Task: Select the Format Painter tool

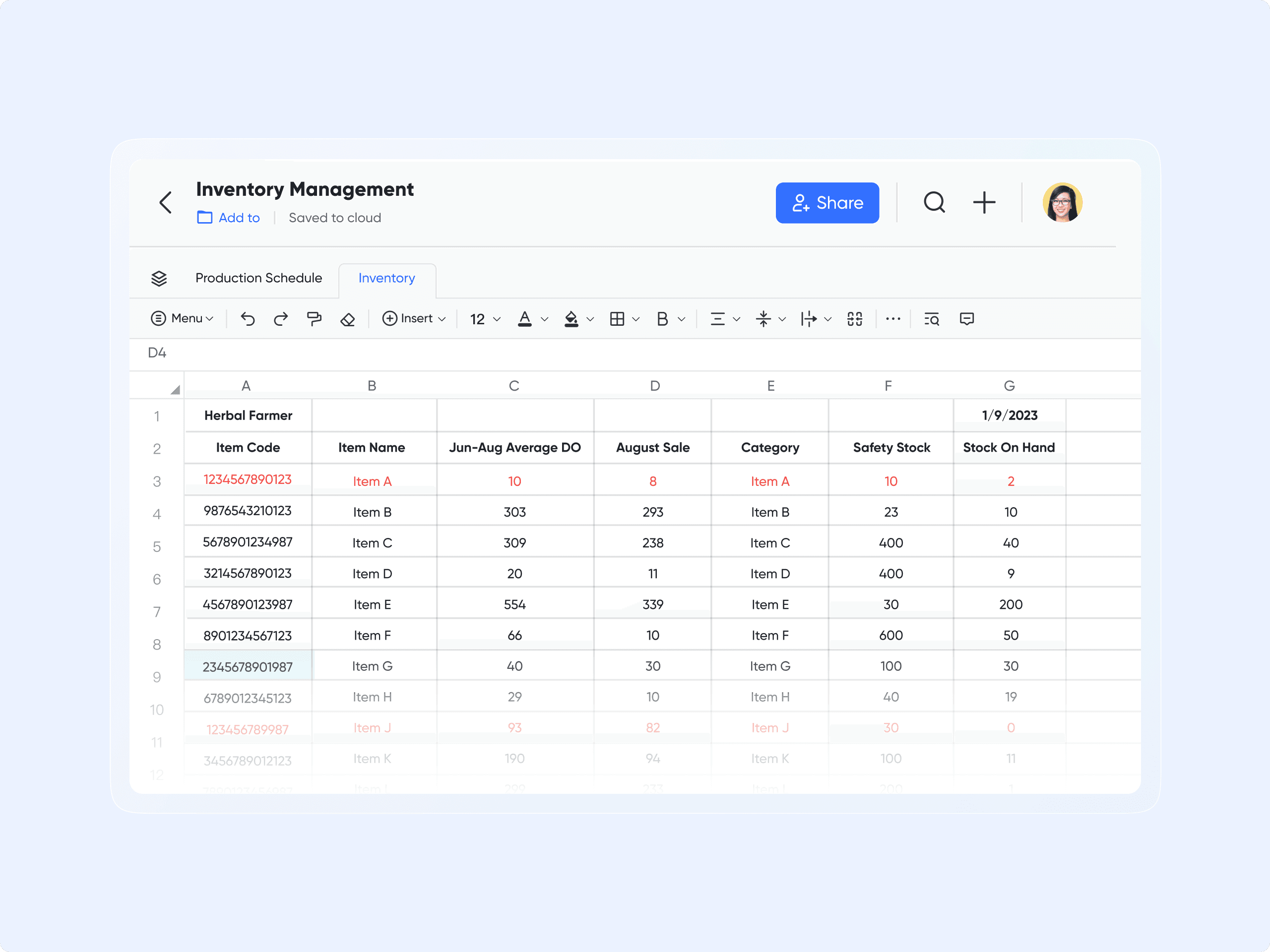Action: 314,319
